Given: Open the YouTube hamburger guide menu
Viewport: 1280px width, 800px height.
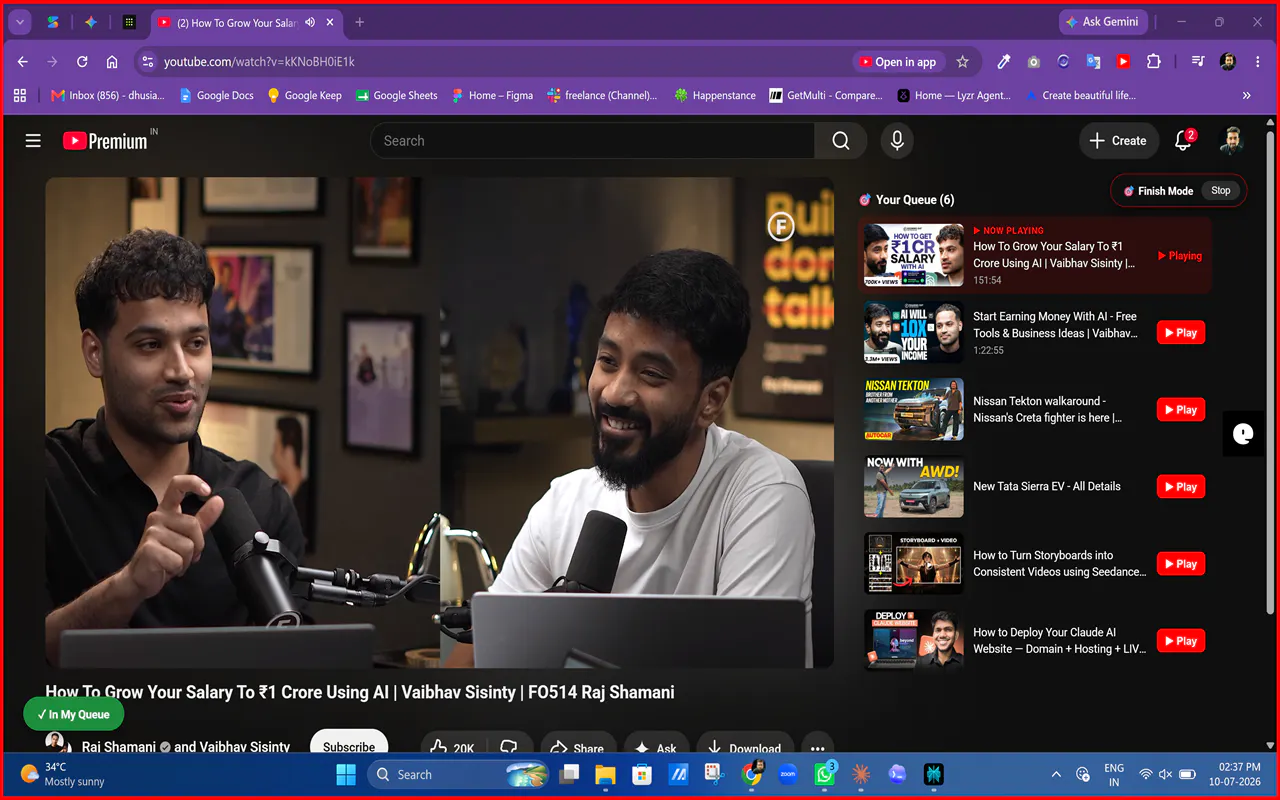Looking at the screenshot, I should (x=33, y=141).
